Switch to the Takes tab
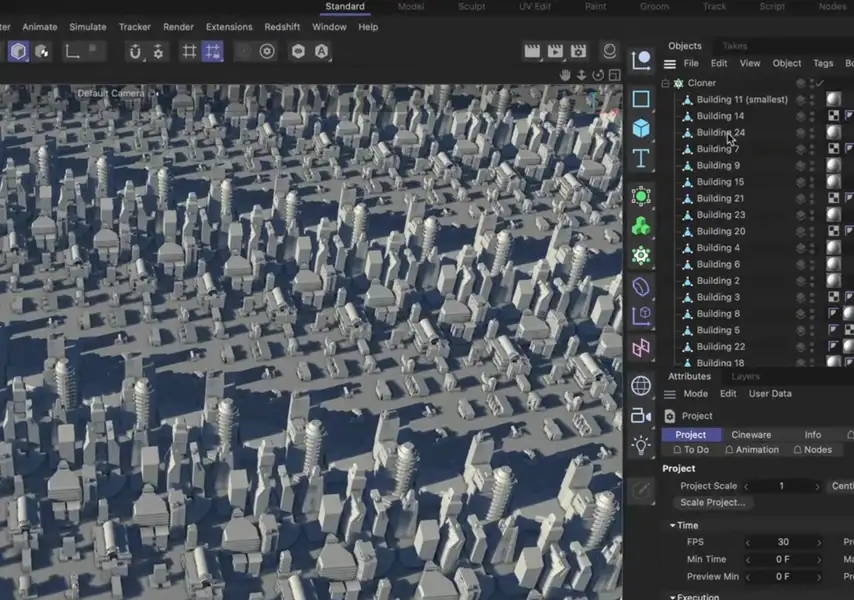Image resolution: width=854 pixels, height=600 pixels. (x=736, y=45)
